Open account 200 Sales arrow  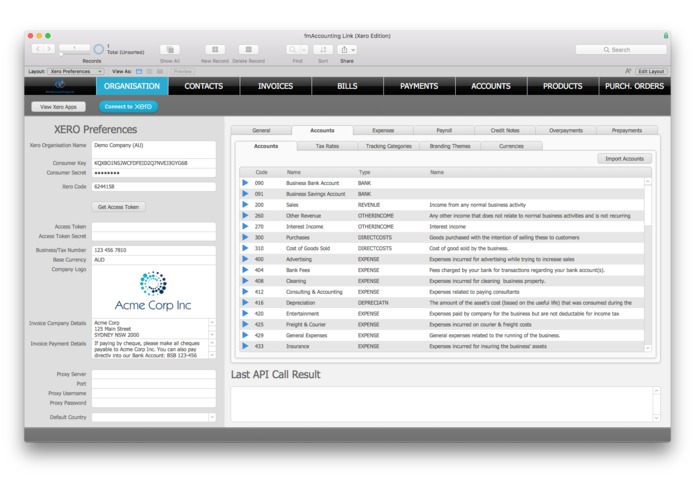point(245,205)
